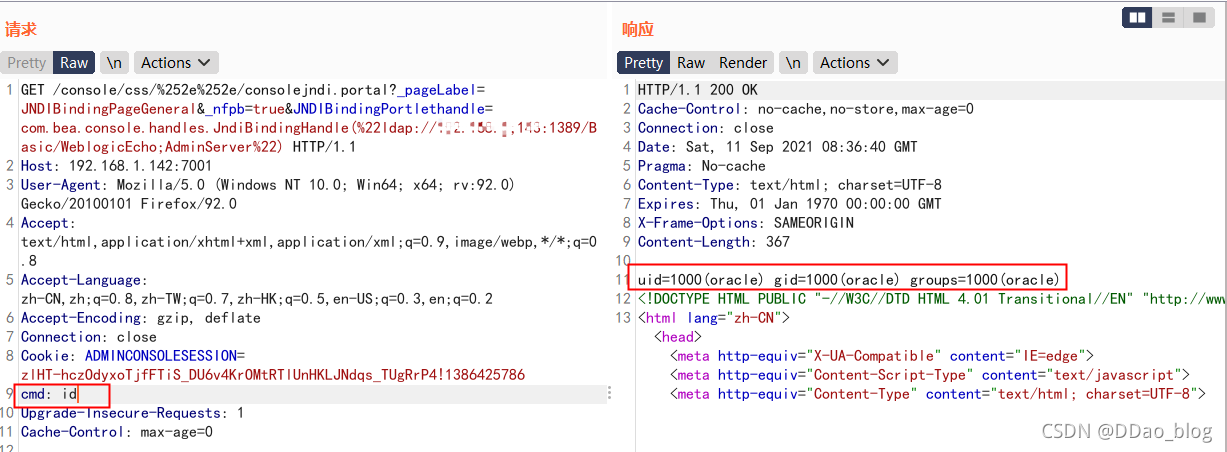
Task: Click the '<head>' tag line
Action: 677,337
